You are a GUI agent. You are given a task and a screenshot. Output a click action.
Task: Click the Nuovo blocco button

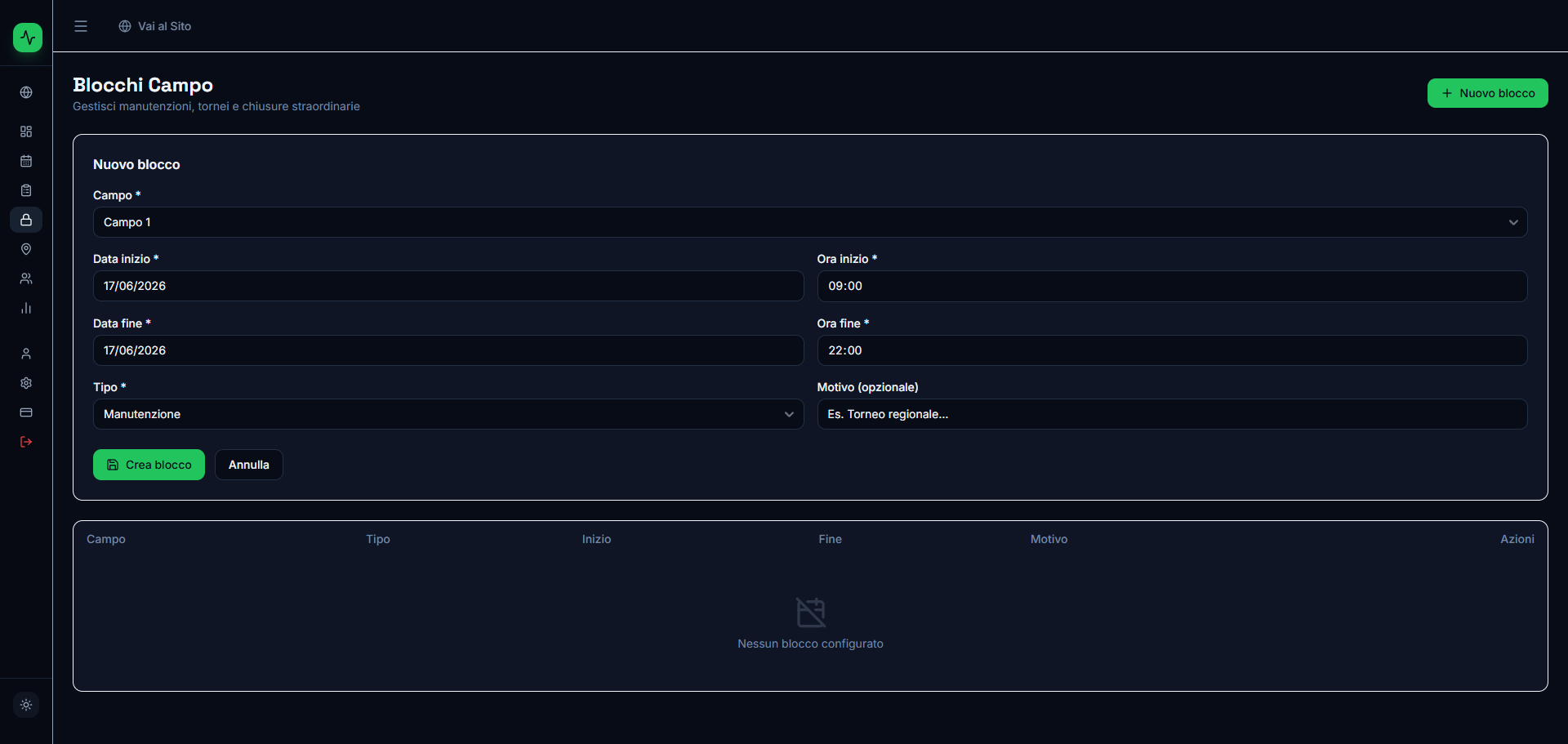(x=1487, y=93)
